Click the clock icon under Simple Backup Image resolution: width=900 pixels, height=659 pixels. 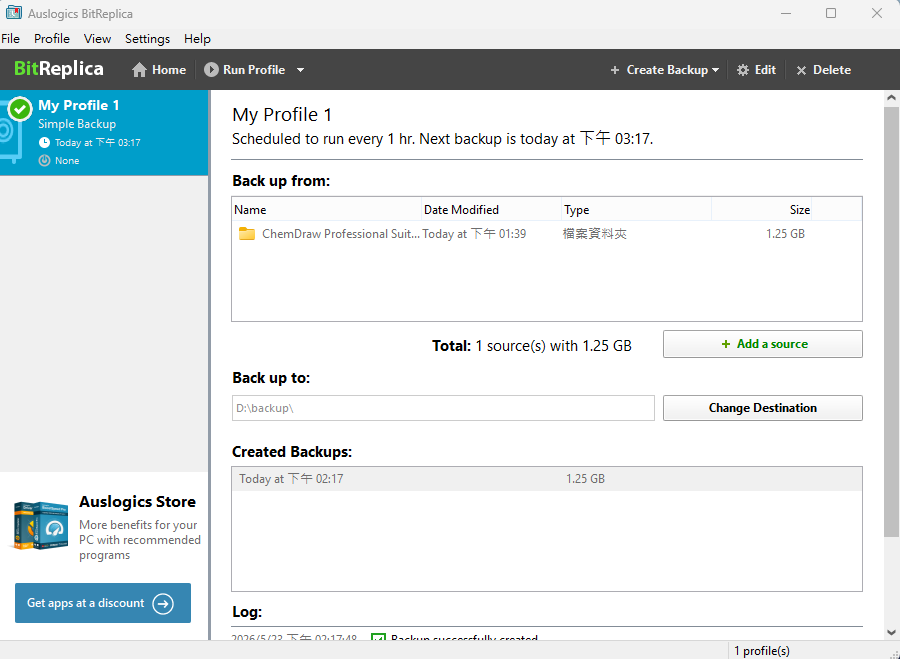coord(44,142)
